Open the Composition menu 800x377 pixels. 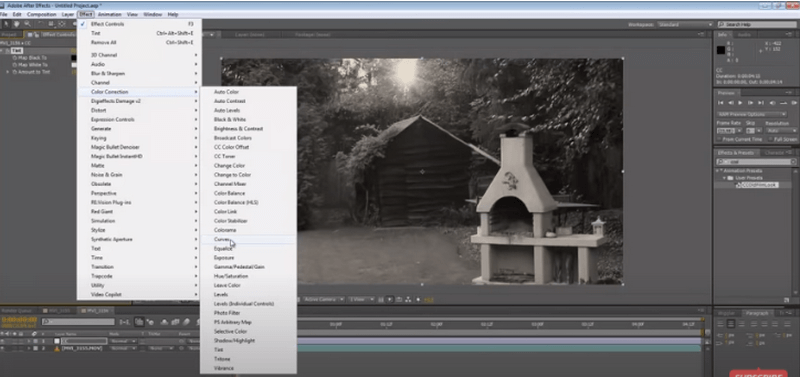(41, 14)
